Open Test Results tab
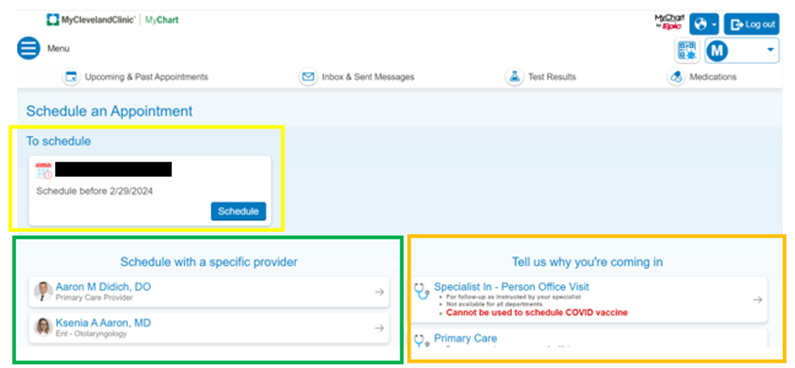This screenshot has width=795, height=368. (541, 77)
